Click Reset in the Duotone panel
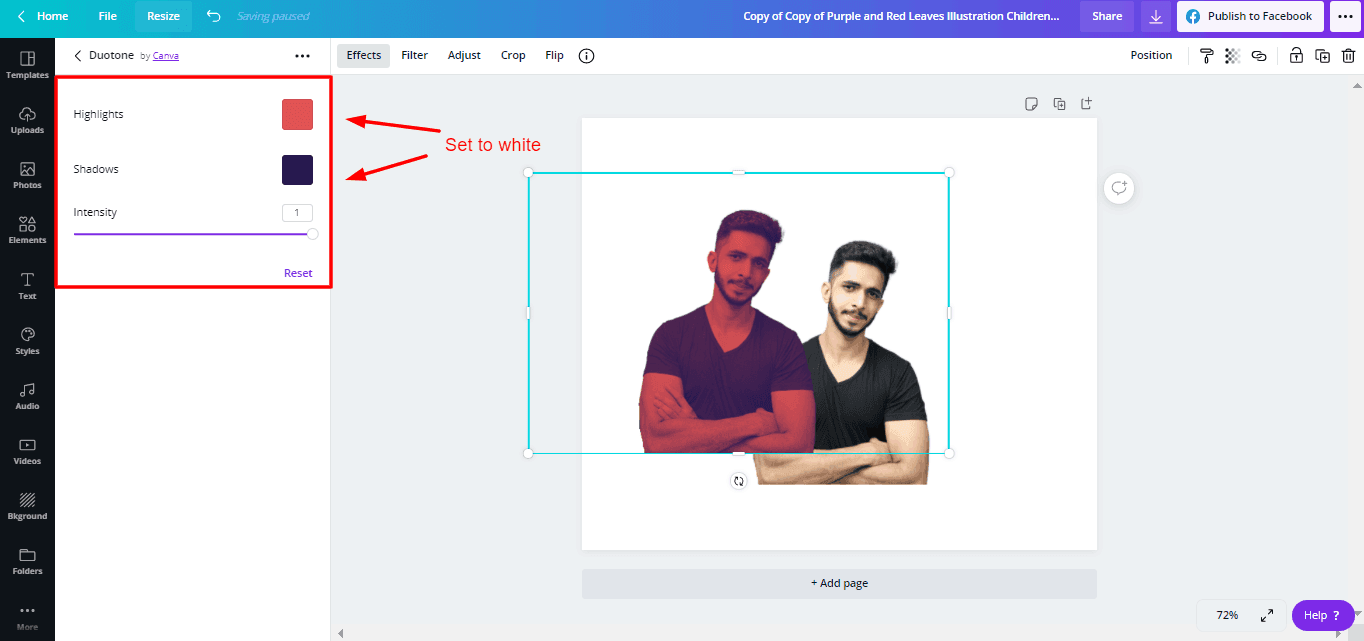This screenshot has width=1364, height=641. (x=298, y=273)
